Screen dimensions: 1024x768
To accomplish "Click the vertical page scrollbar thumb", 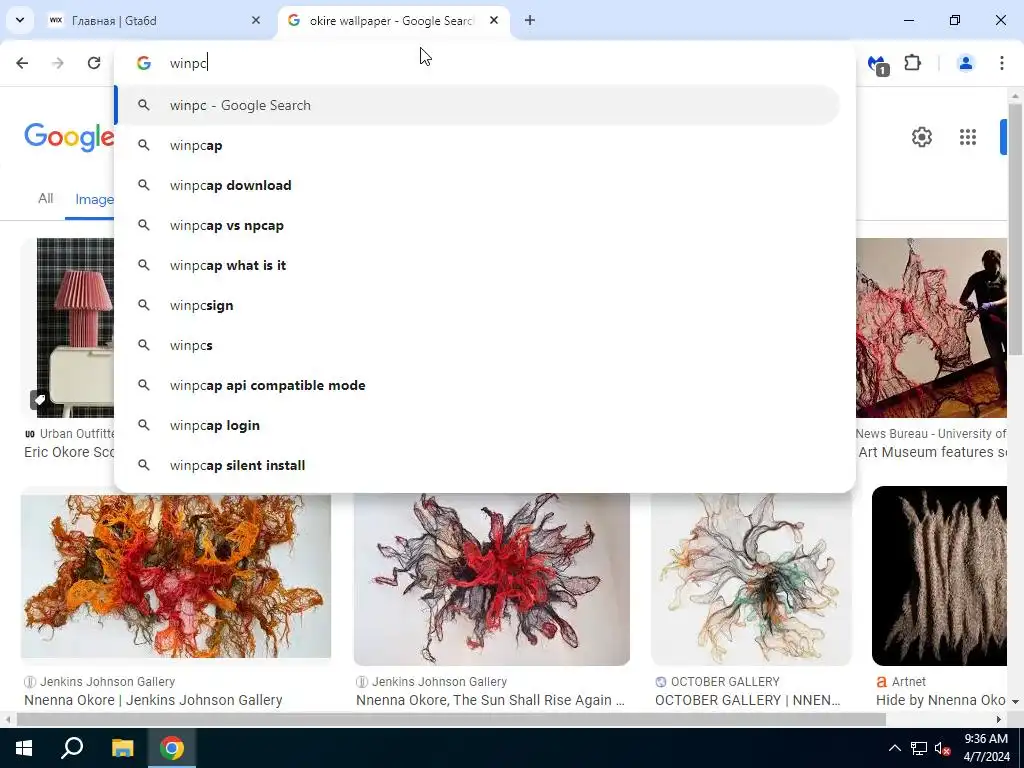I will (1015, 229).
